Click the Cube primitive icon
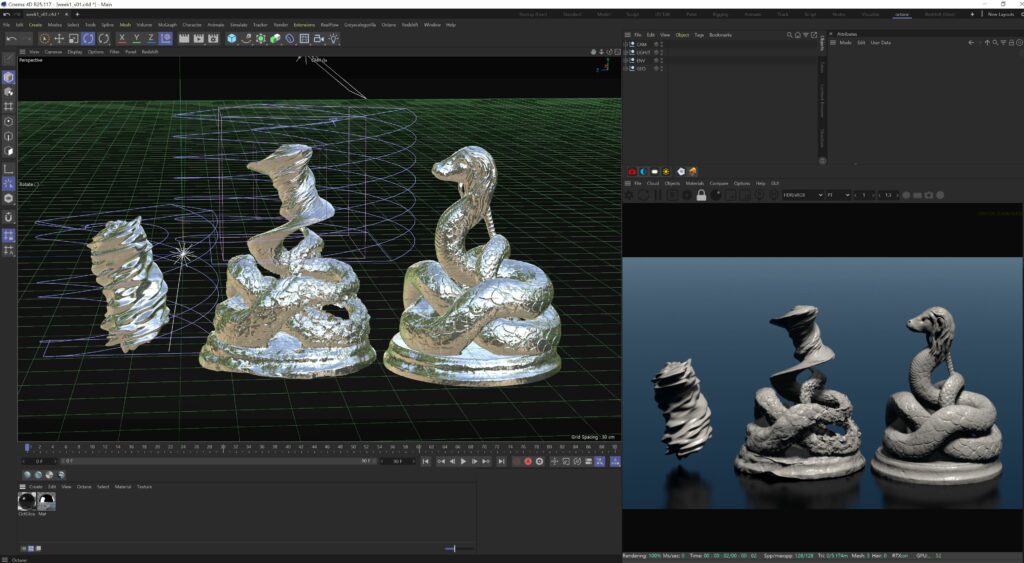1024x563 pixels. pyautogui.click(x=232, y=39)
